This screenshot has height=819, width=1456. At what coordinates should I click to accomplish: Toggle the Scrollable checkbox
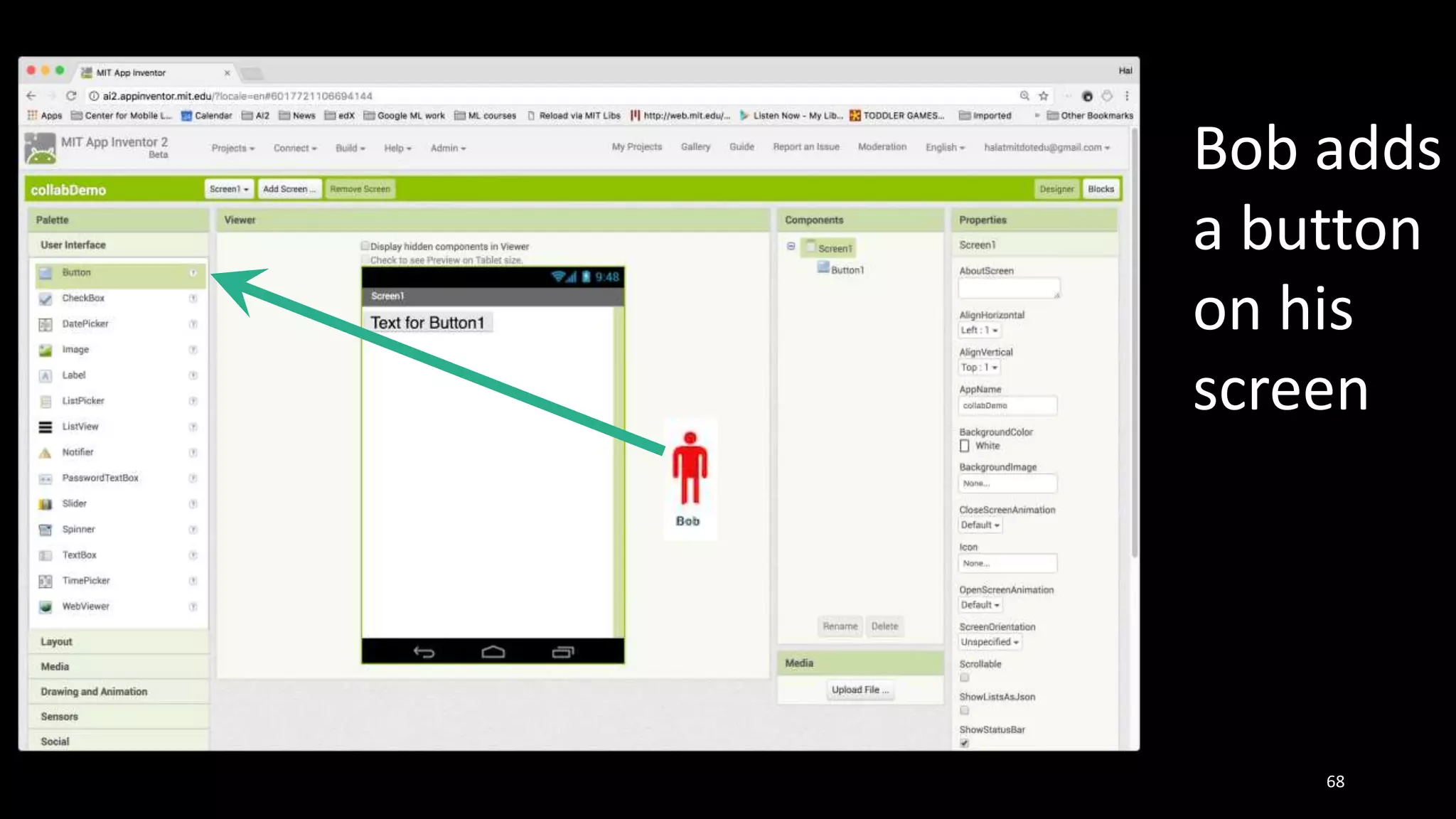pyautogui.click(x=965, y=678)
